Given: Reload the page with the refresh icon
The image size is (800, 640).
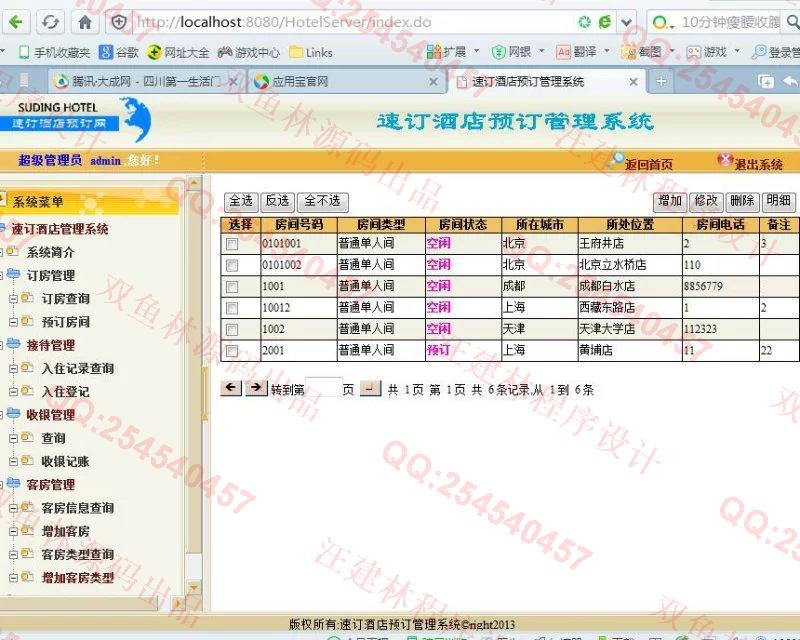Looking at the screenshot, I should [x=50, y=22].
